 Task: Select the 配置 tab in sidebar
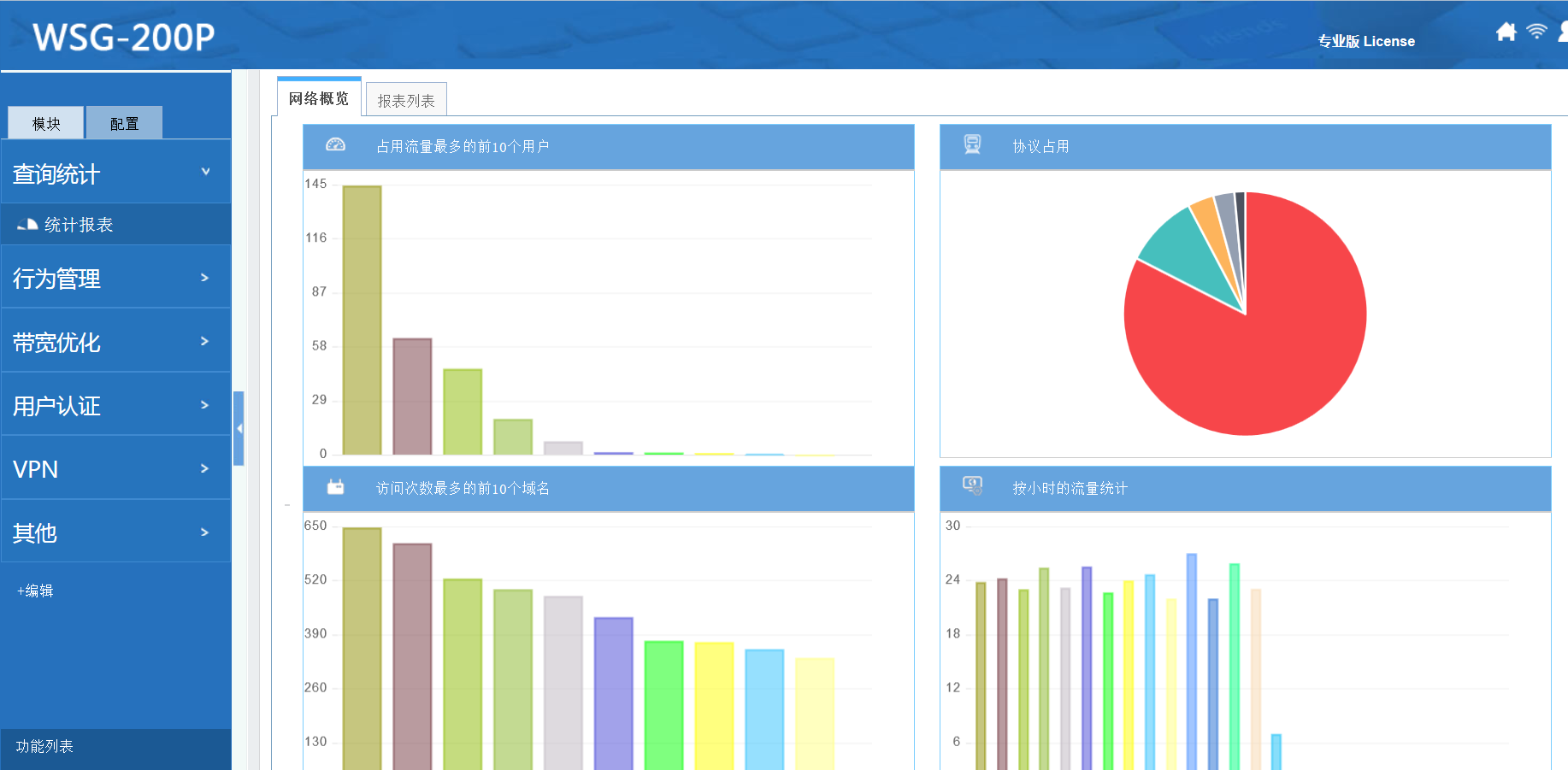click(x=124, y=124)
